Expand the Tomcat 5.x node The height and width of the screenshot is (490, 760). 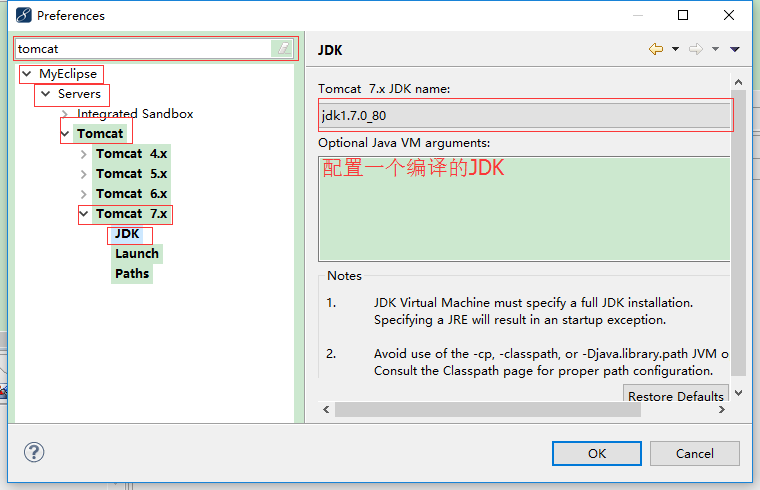click(83, 174)
